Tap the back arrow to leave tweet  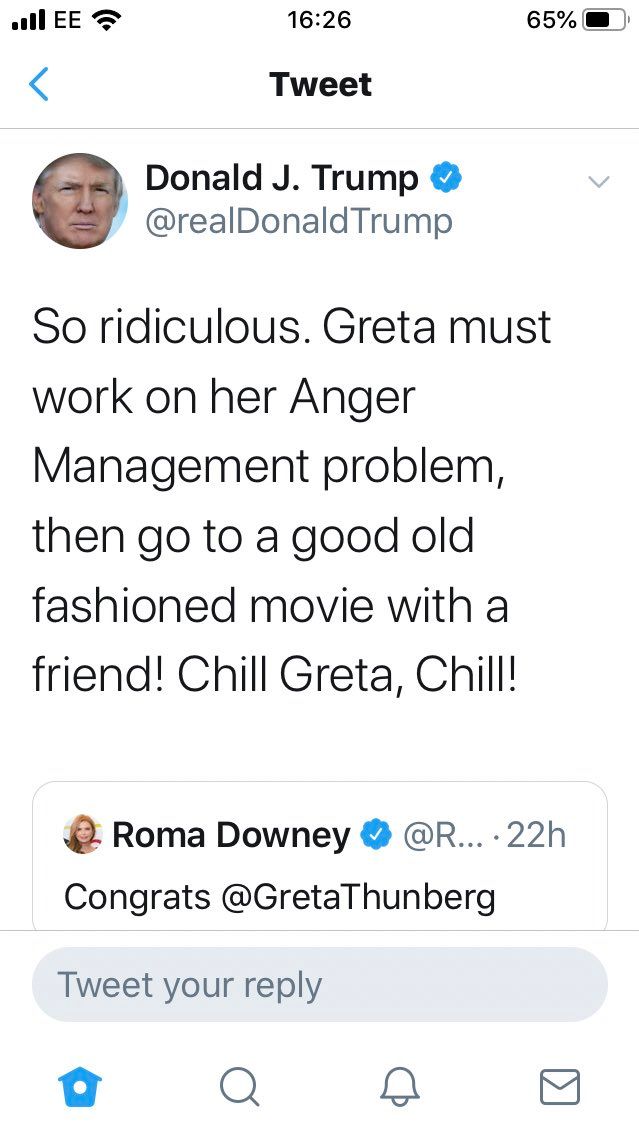pos(38,85)
